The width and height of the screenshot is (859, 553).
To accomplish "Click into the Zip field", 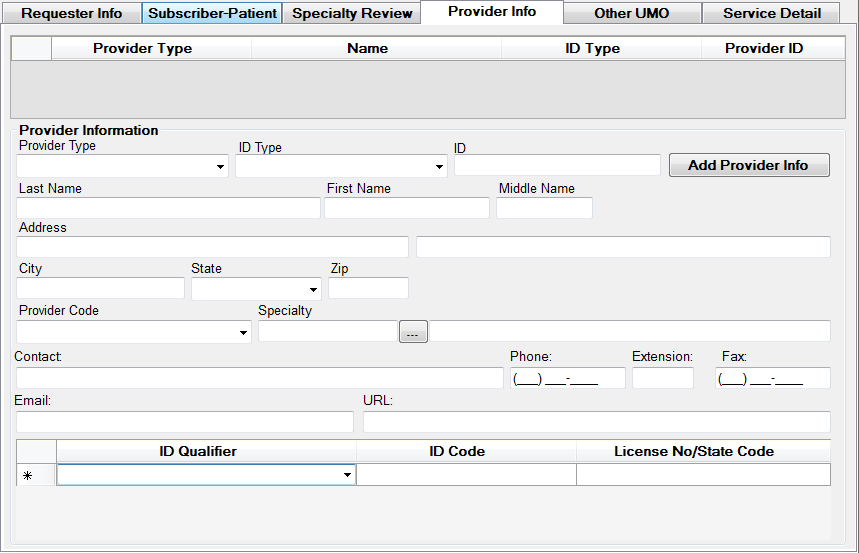I will point(368,288).
